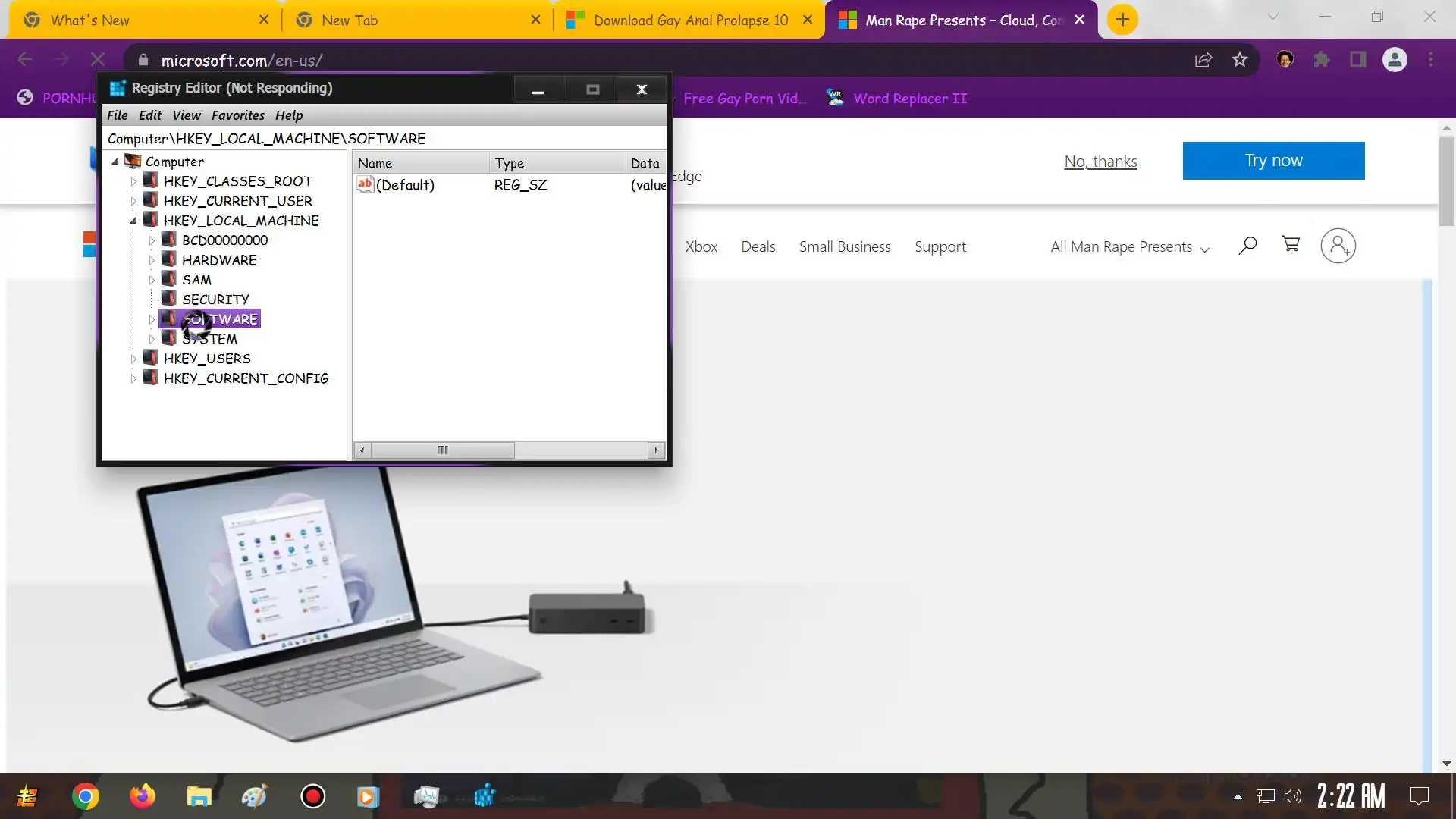The image size is (1456, 819).
Task: Open a new tab with plus button
Action: point(1122,20)
